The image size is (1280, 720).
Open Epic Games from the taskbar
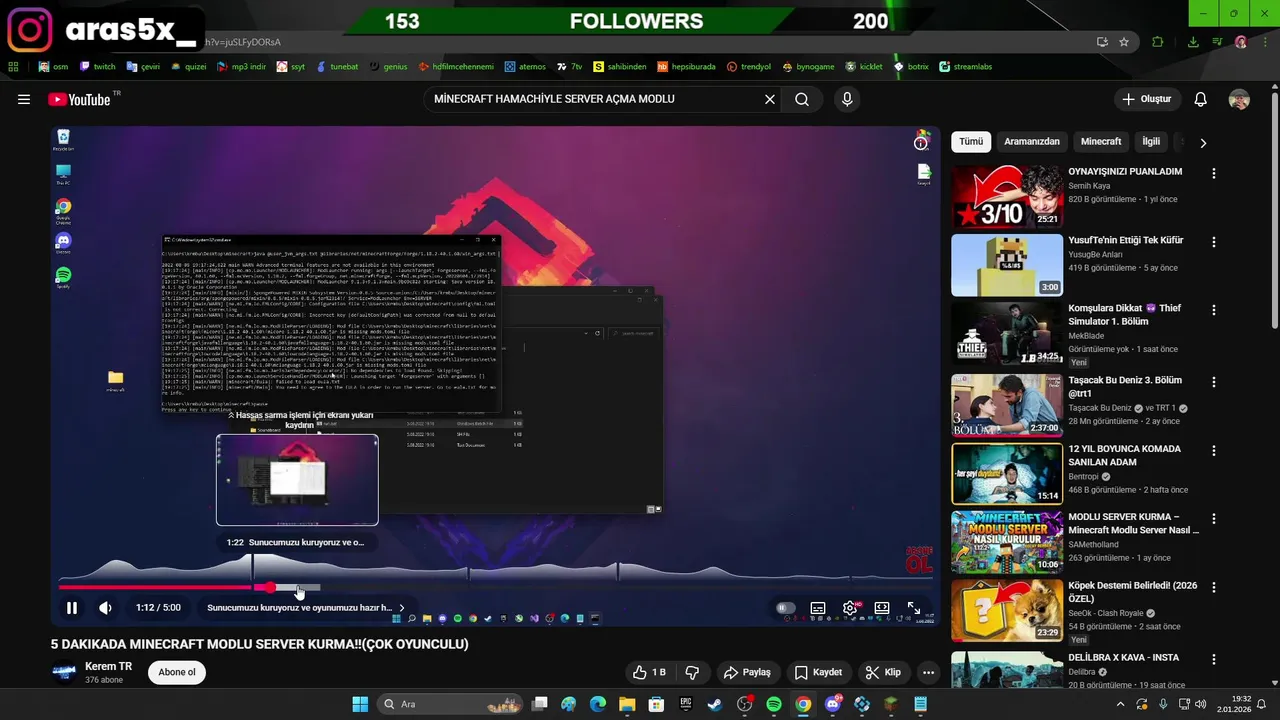(x=686, y=704)
